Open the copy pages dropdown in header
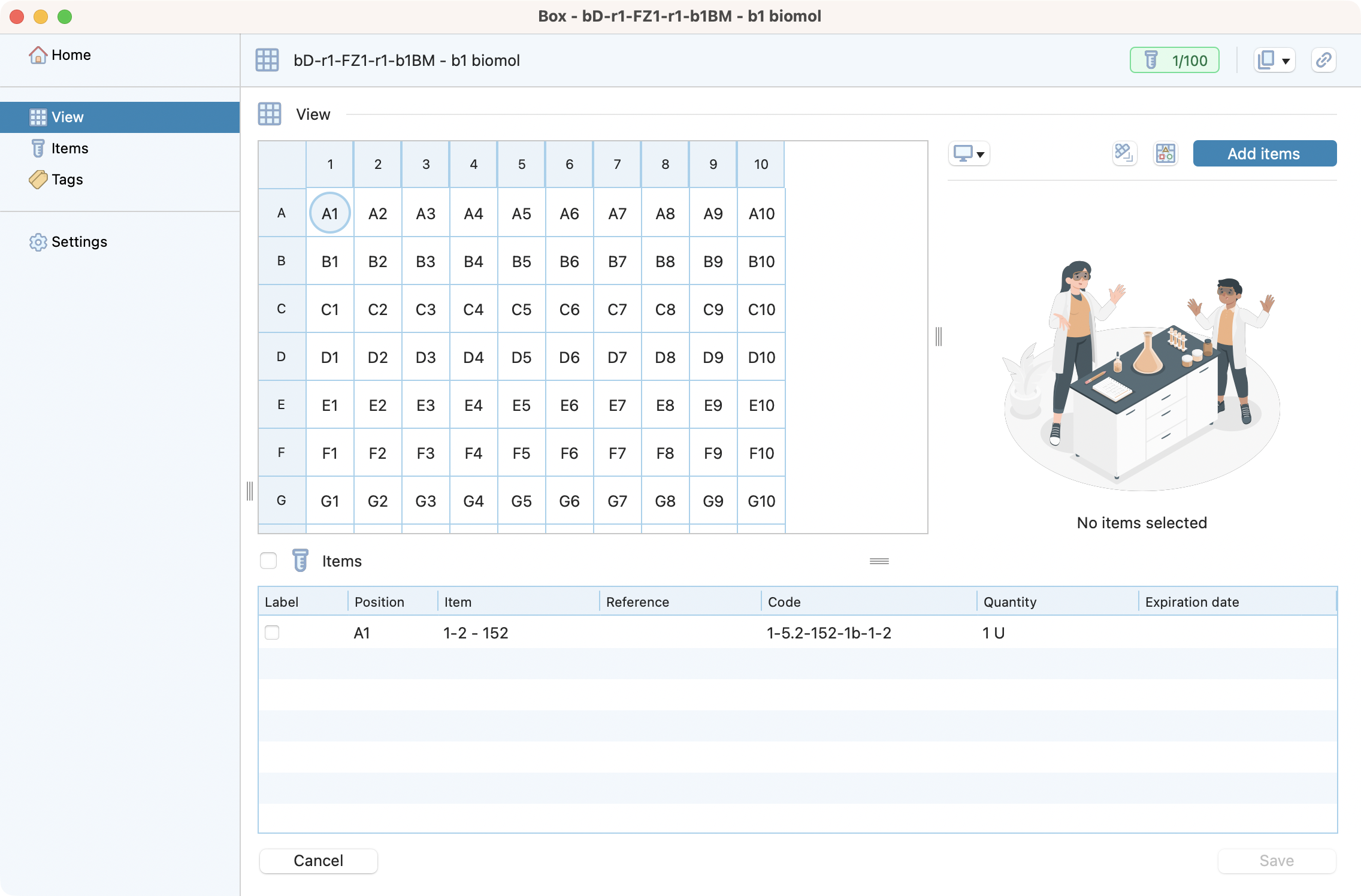Screen dimensions: 1361x896 [1274, 60]
